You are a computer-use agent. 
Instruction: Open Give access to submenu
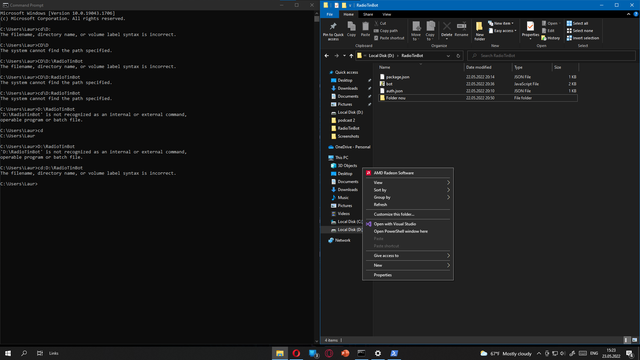[x=408, y=256]
